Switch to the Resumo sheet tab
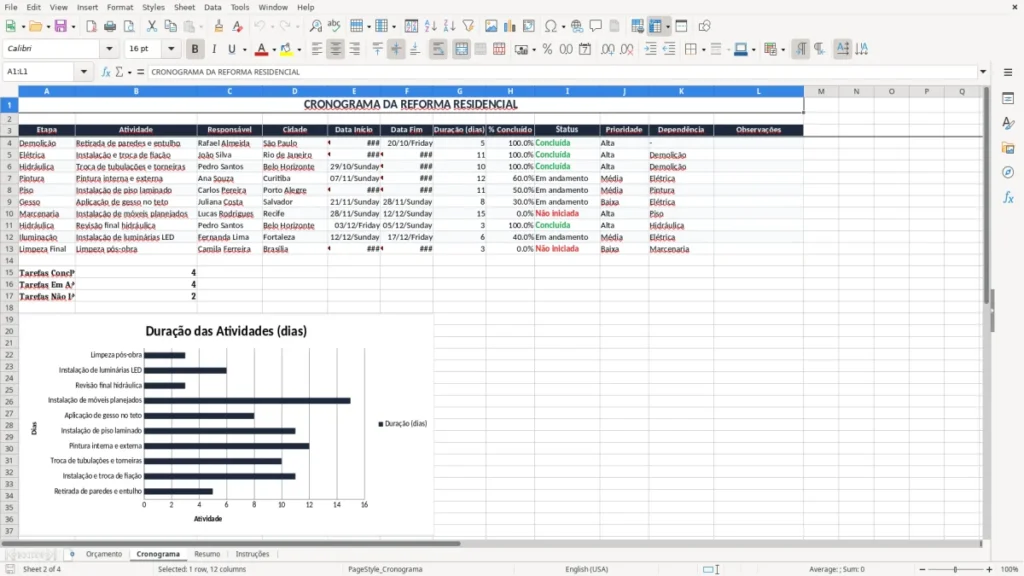 pyautogui.click(x=207, y=554)
